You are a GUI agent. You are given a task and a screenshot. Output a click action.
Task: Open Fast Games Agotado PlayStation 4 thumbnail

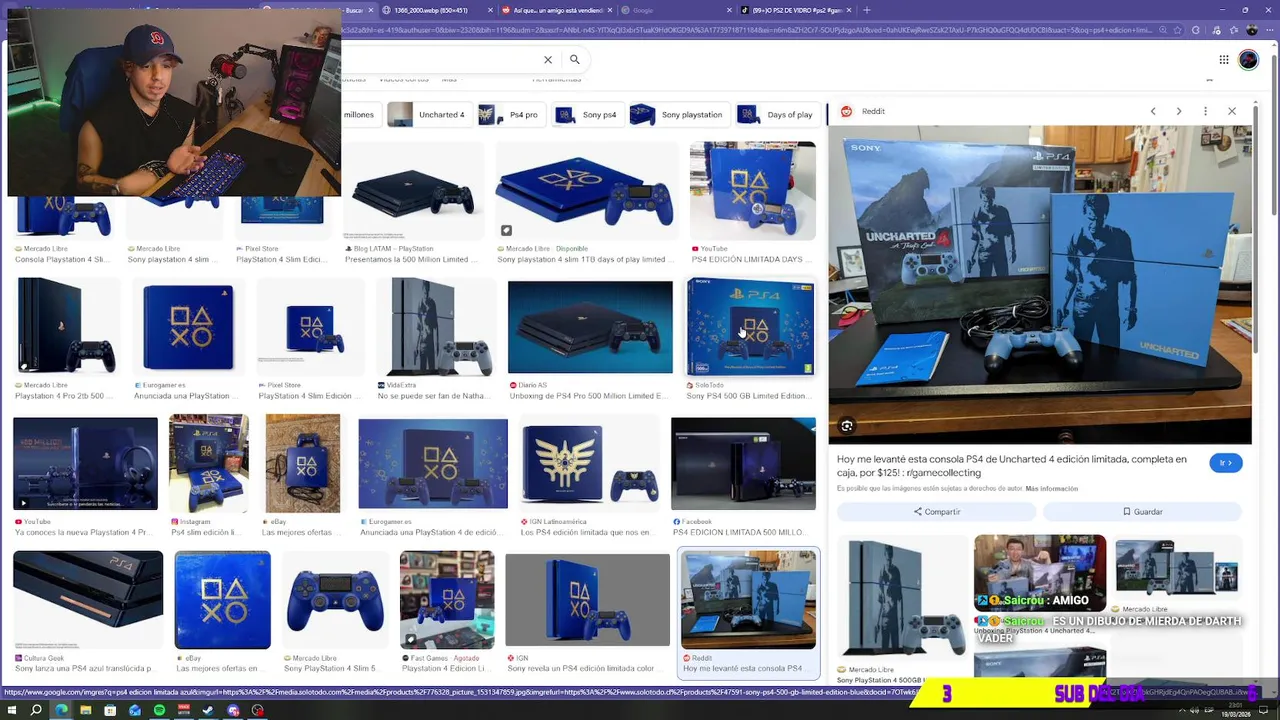pos(447,600)
